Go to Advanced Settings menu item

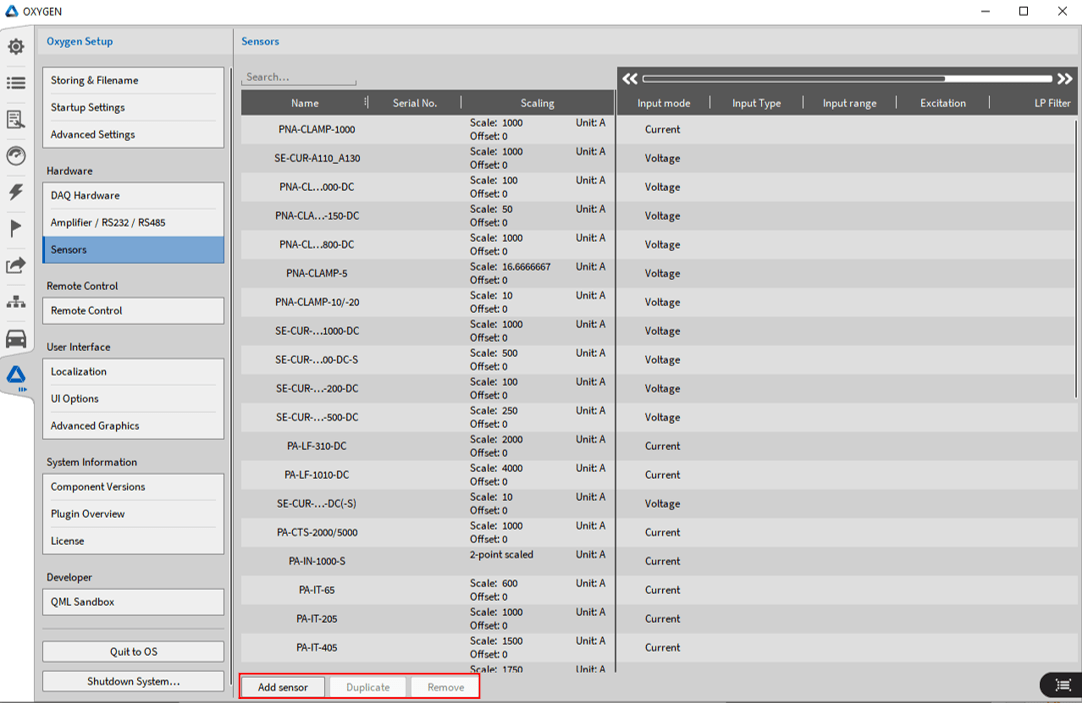pos(133,135)
